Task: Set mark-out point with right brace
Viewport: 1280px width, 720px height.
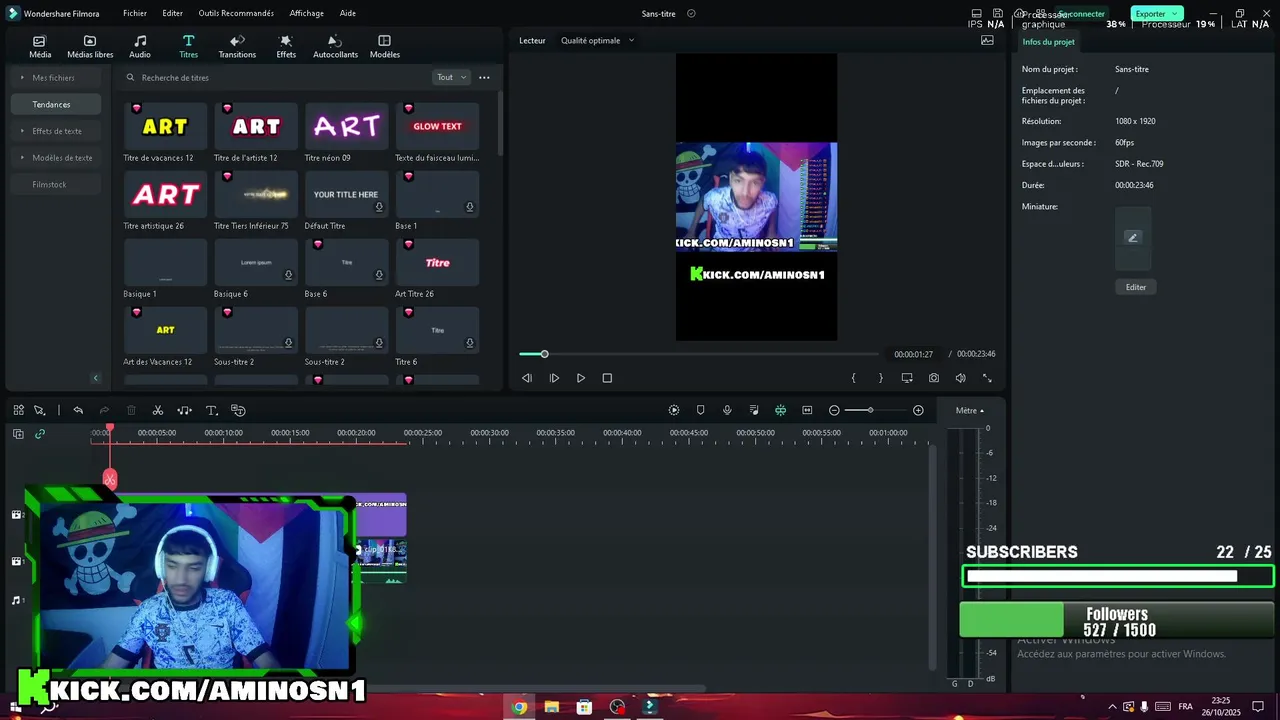Action: (x=880, y=378)
